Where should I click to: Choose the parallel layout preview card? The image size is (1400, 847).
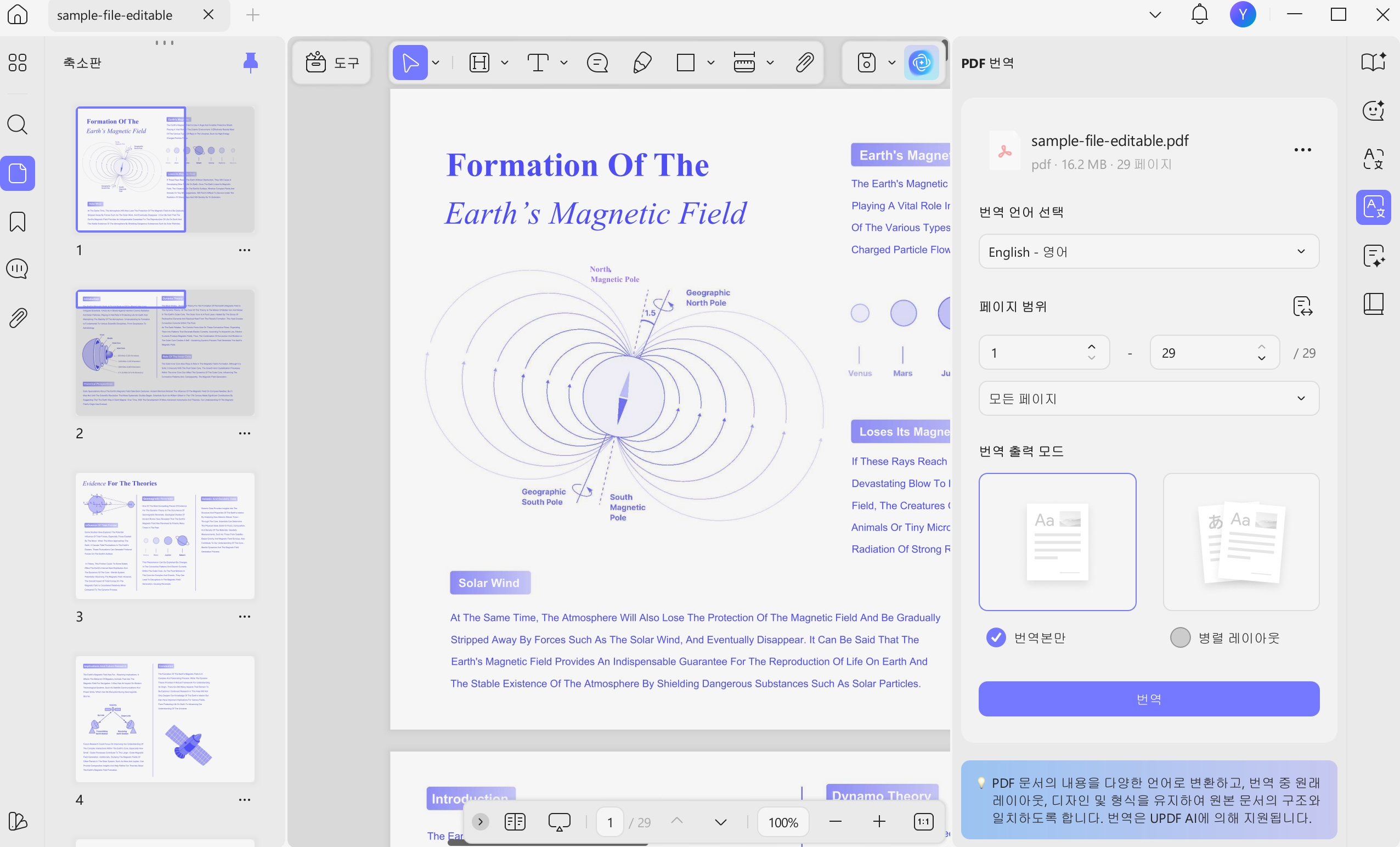1241,542
